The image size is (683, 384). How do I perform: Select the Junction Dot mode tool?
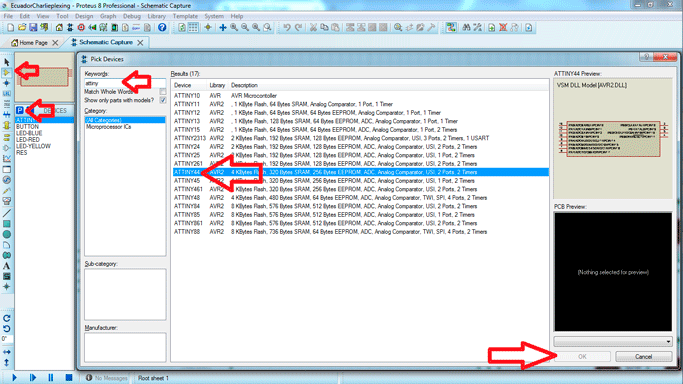pyautogui.click(x=7, y=83)
